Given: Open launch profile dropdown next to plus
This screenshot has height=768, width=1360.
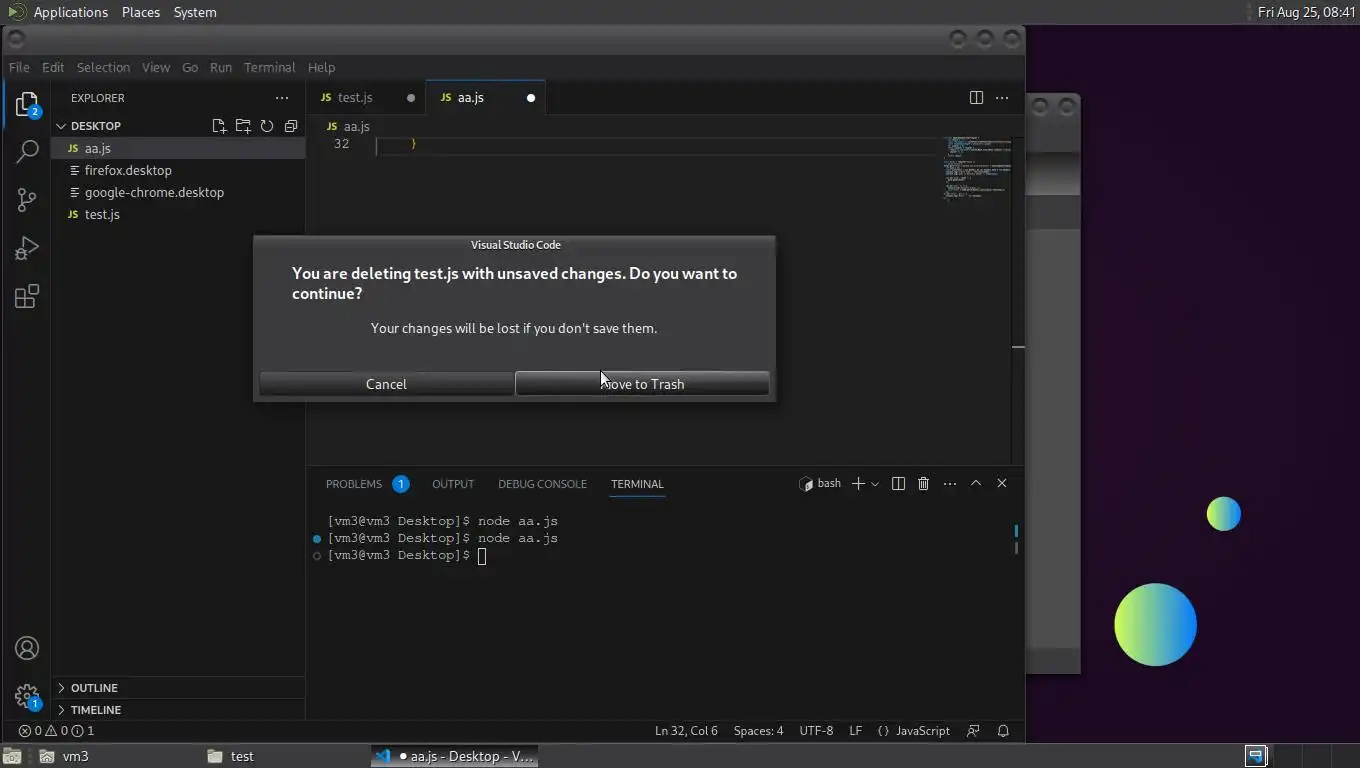Looking at the screenshot, I should click(875, 484).
